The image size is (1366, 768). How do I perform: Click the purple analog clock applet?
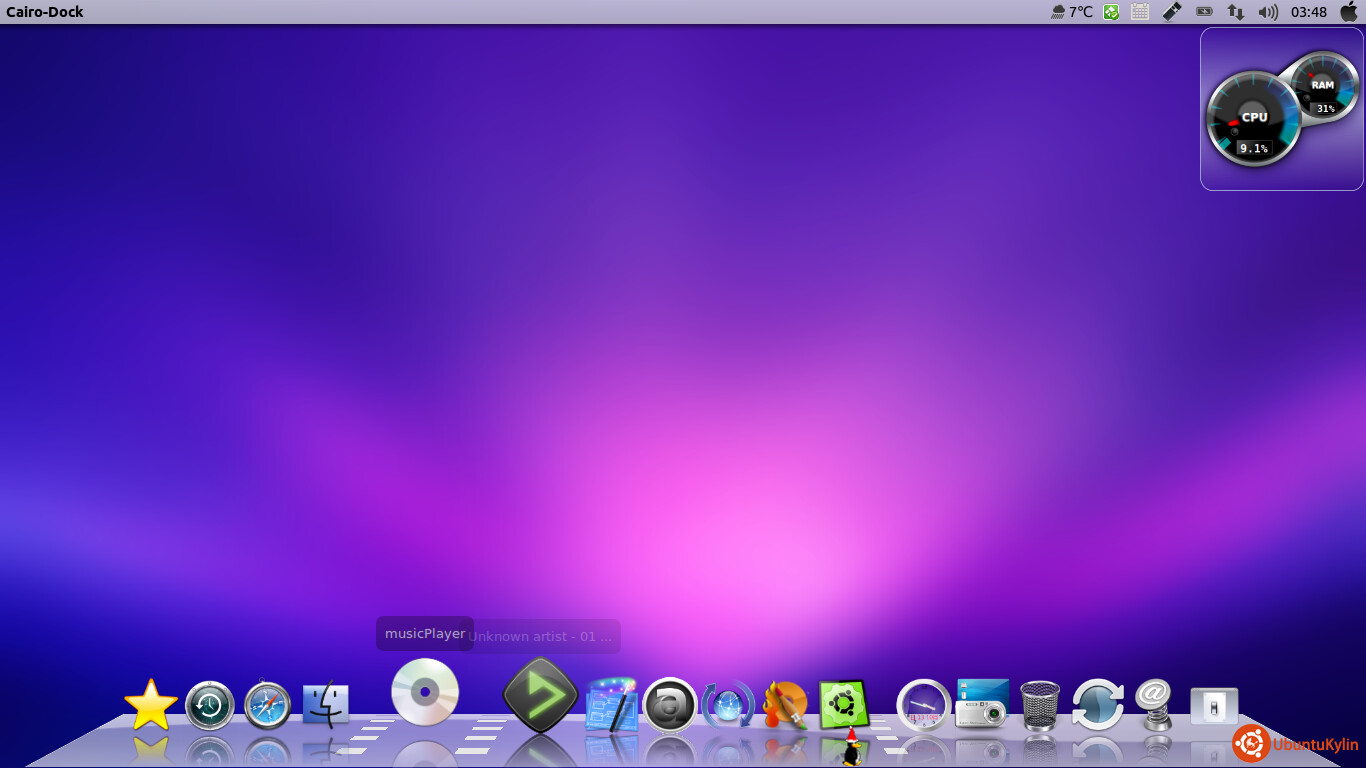tap(923, 706)
